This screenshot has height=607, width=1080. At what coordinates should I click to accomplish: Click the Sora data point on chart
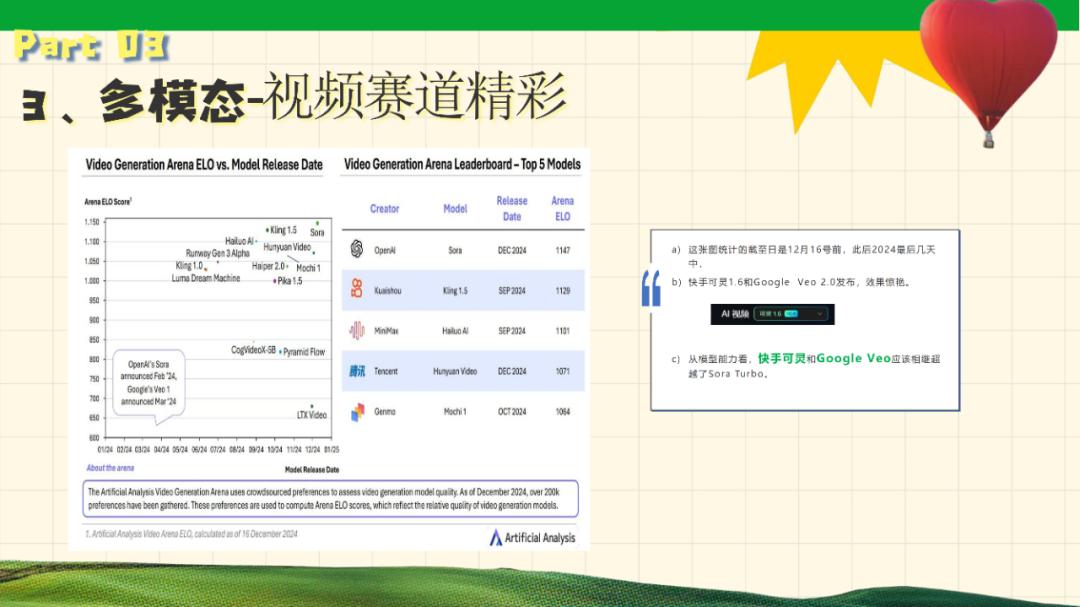(x=318, y=223)
